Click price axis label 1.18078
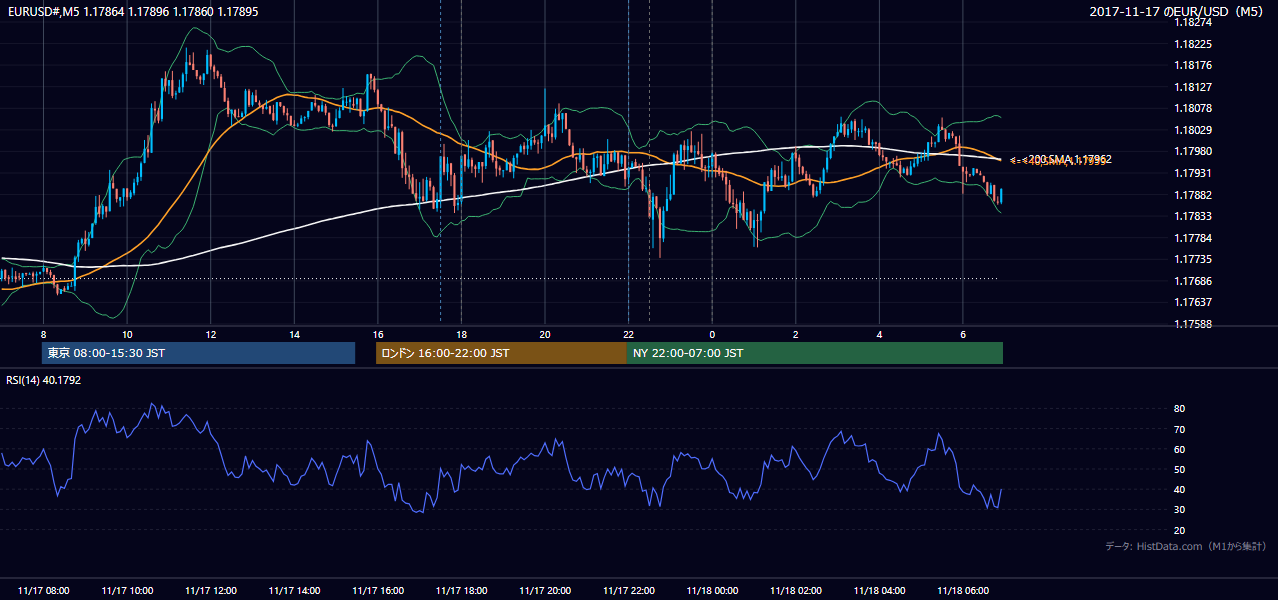This screenshot has height=600, width=1278. [x=1193, y=108]
